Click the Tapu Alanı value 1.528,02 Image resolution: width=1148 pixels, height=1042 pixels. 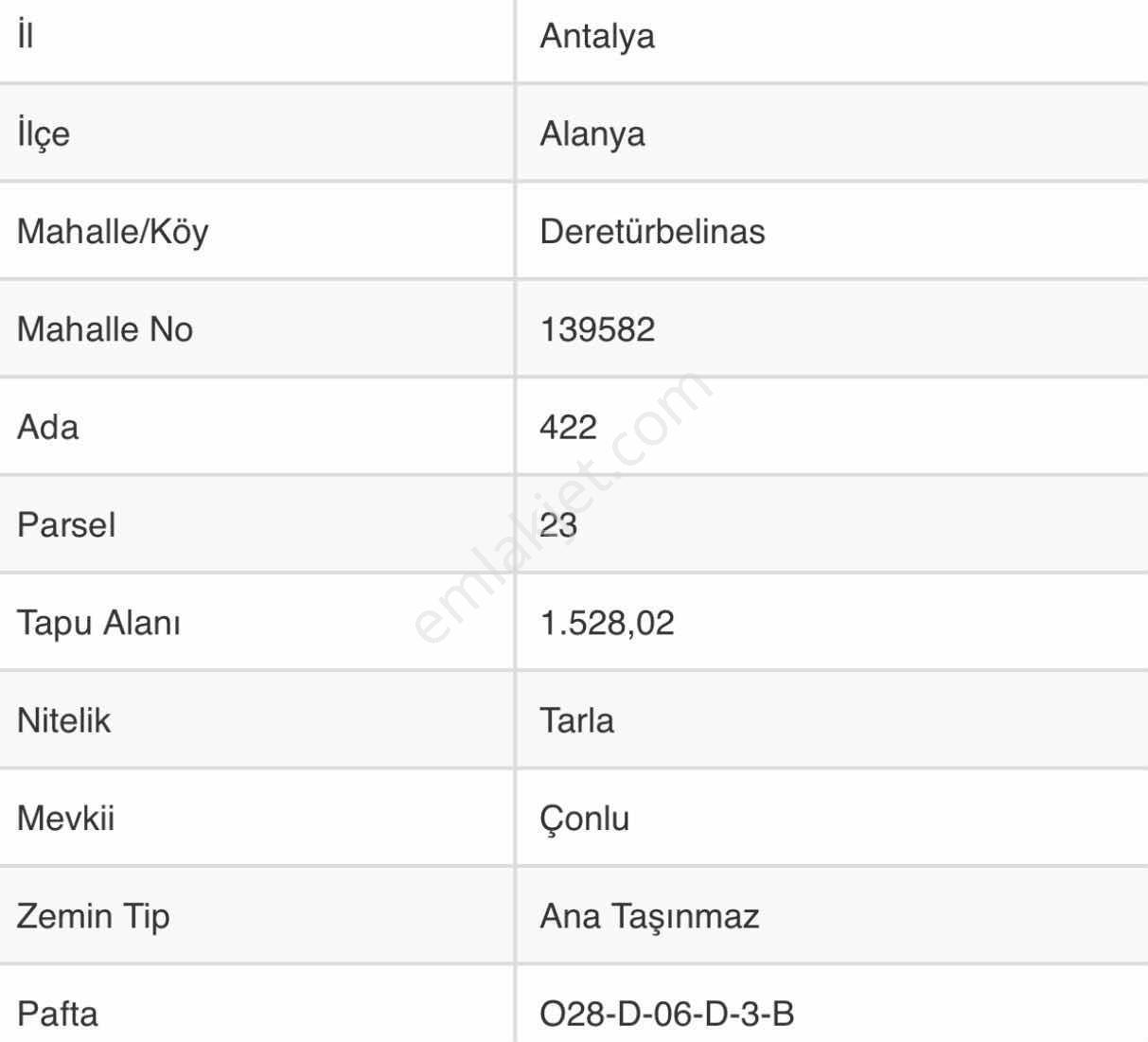click(x=607, y=623)
